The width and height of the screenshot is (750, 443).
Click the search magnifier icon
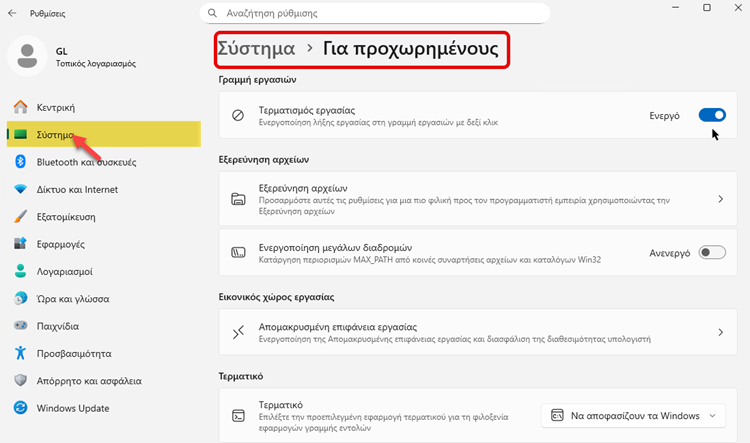[212, 13]
